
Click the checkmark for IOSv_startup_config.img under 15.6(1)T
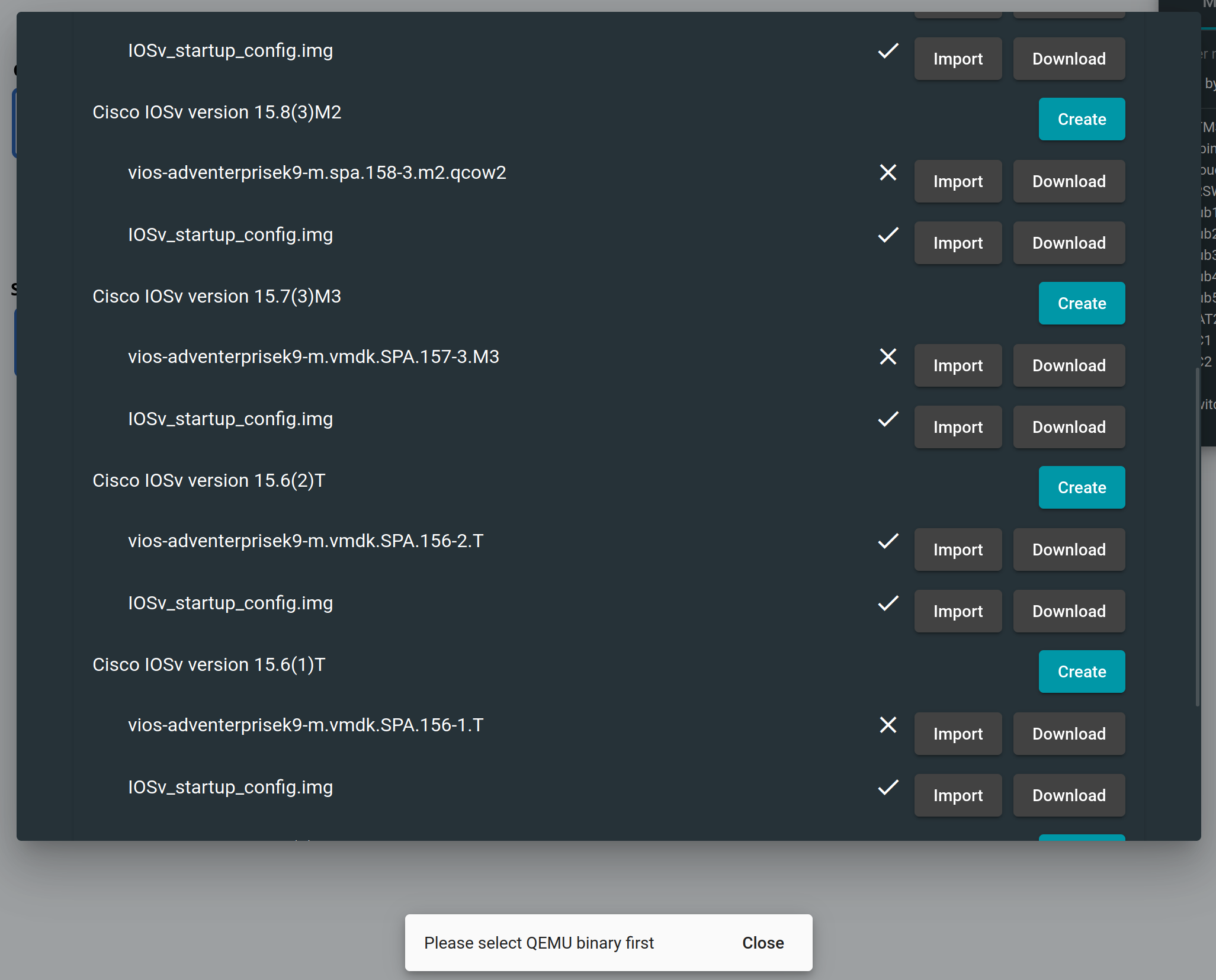point(887,787)
